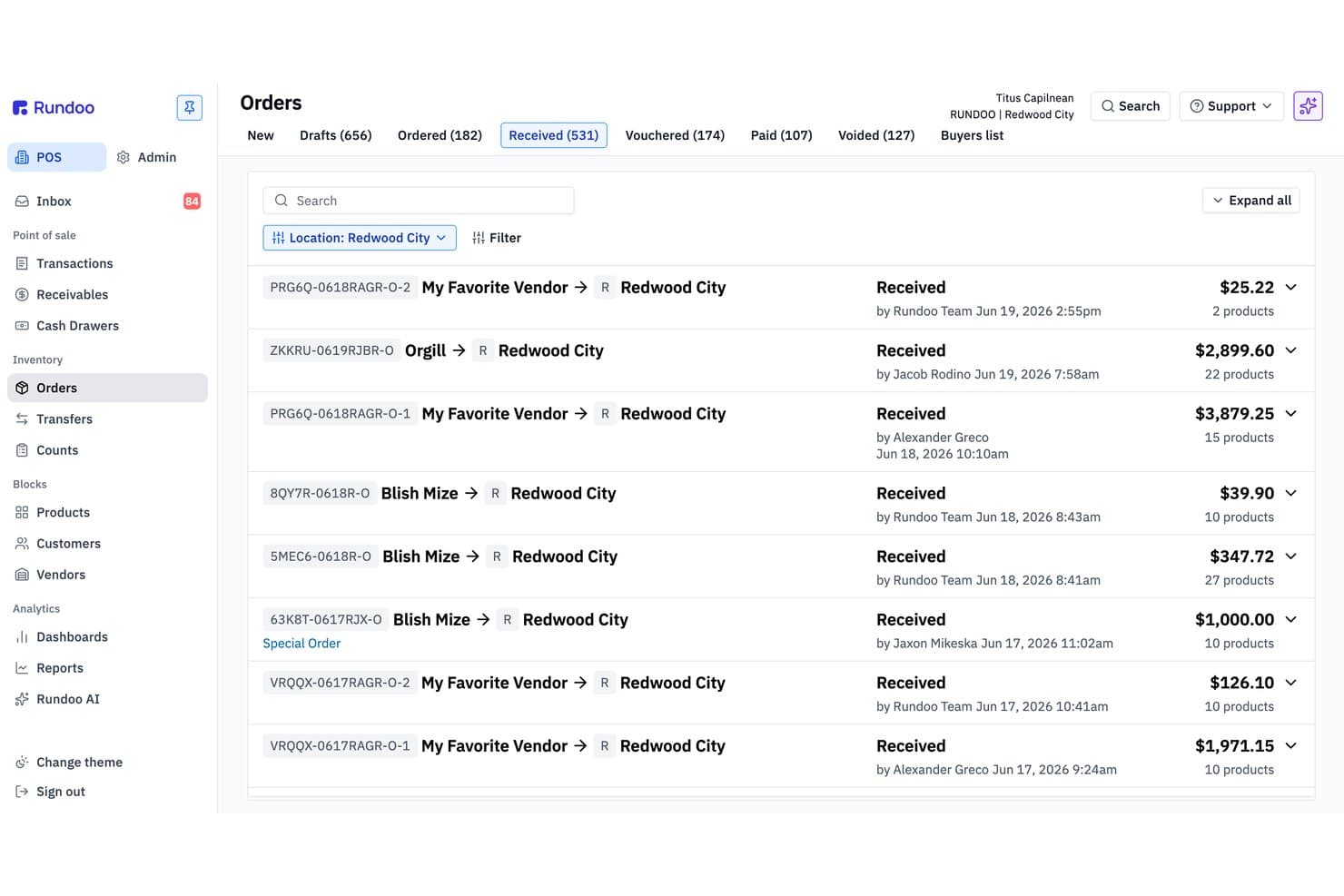
Task: Click the Rundoo logo
Action: [54, 107]
